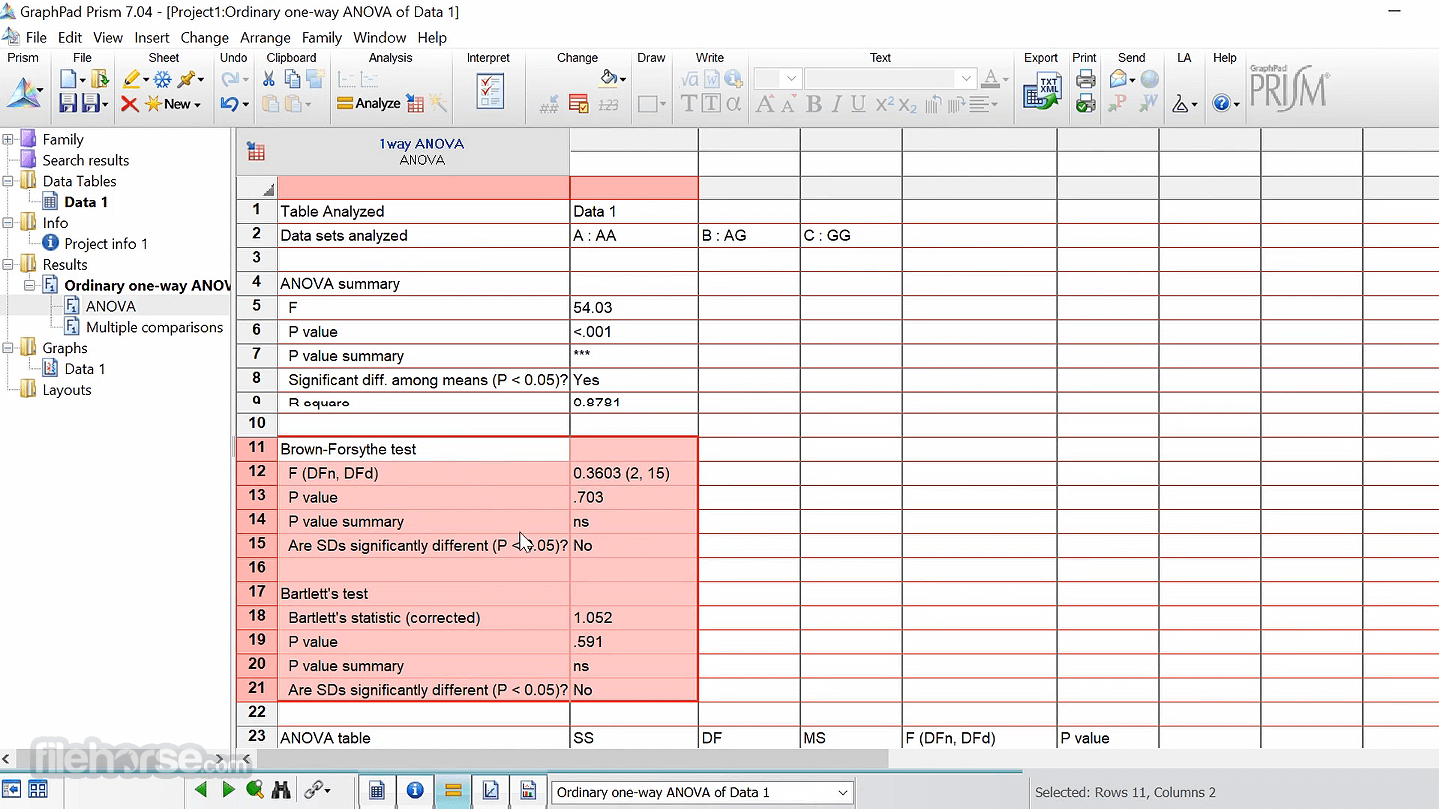Open the Edit menu
The image size is (1439, 809).
70,38
